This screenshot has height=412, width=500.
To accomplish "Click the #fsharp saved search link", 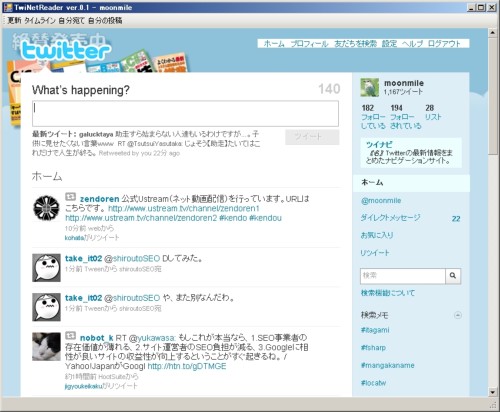I will tap(373, 347).
